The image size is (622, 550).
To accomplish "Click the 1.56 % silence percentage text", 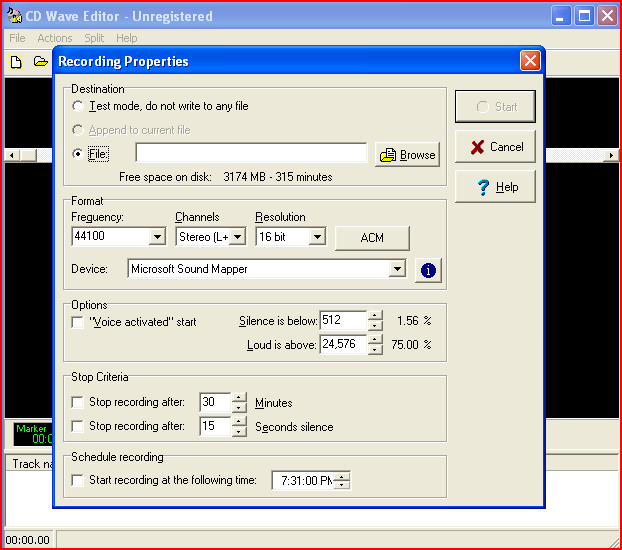I will tap(414, 321).
